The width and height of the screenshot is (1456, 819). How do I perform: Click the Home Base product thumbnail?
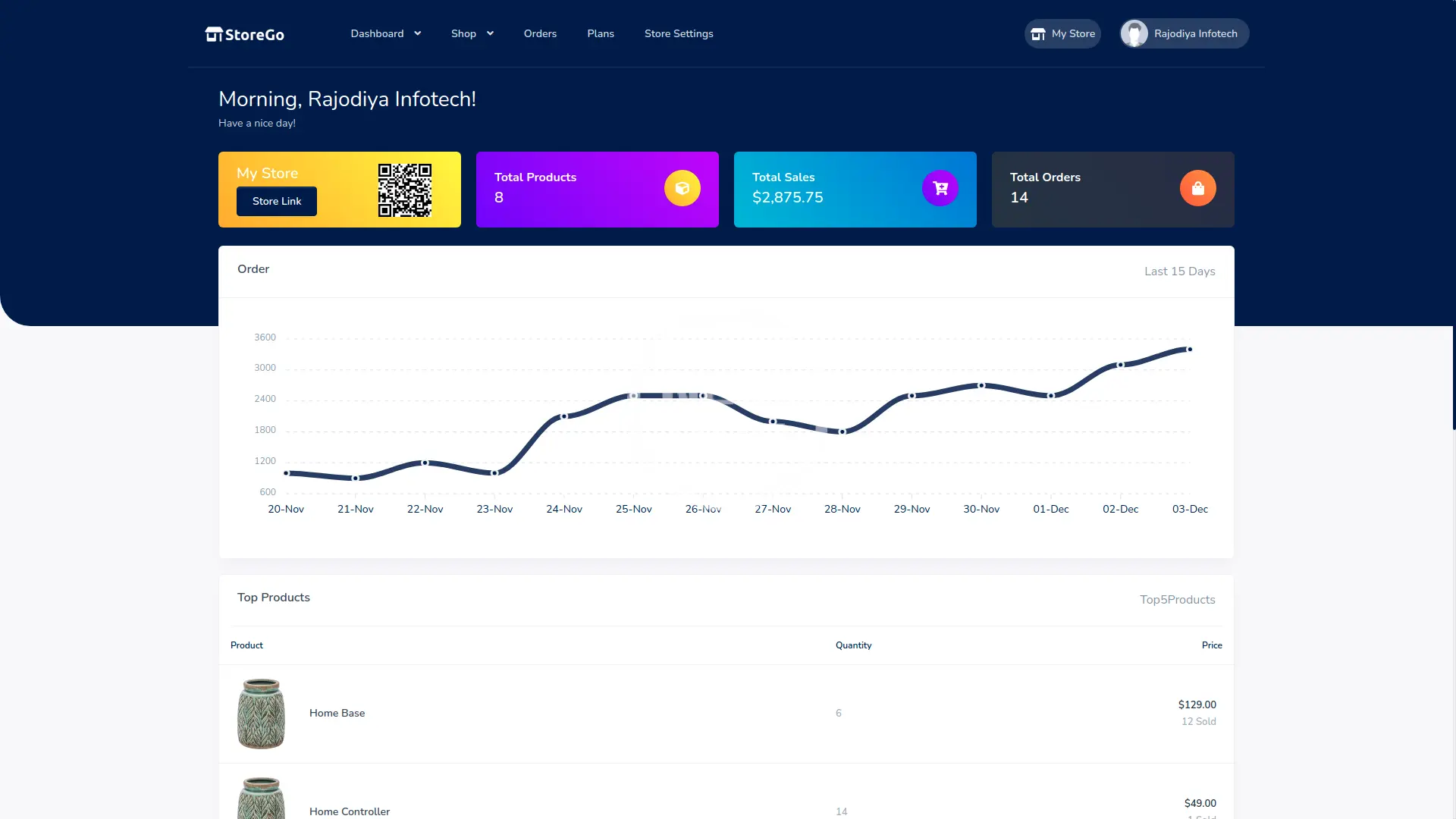click(x=261, y=714)
